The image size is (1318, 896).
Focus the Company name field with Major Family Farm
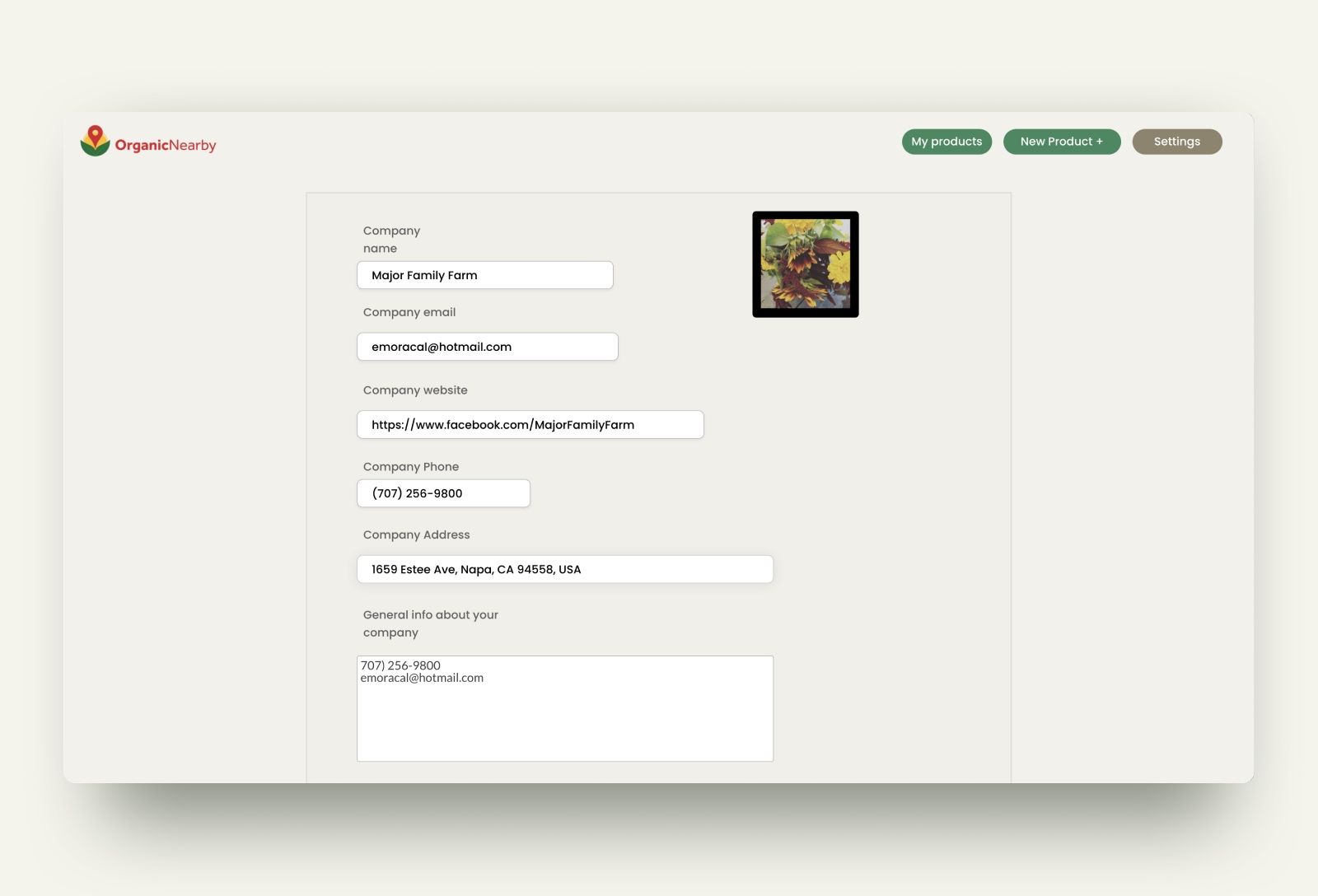coord(485,275)
